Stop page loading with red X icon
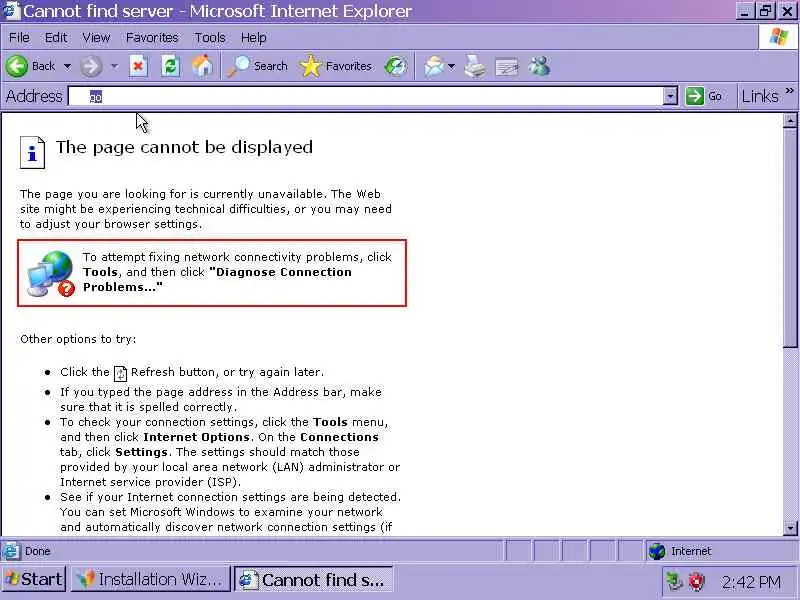The height and width of the screenshot is (600, 800). pyautogui.click(x=138, y=66)
